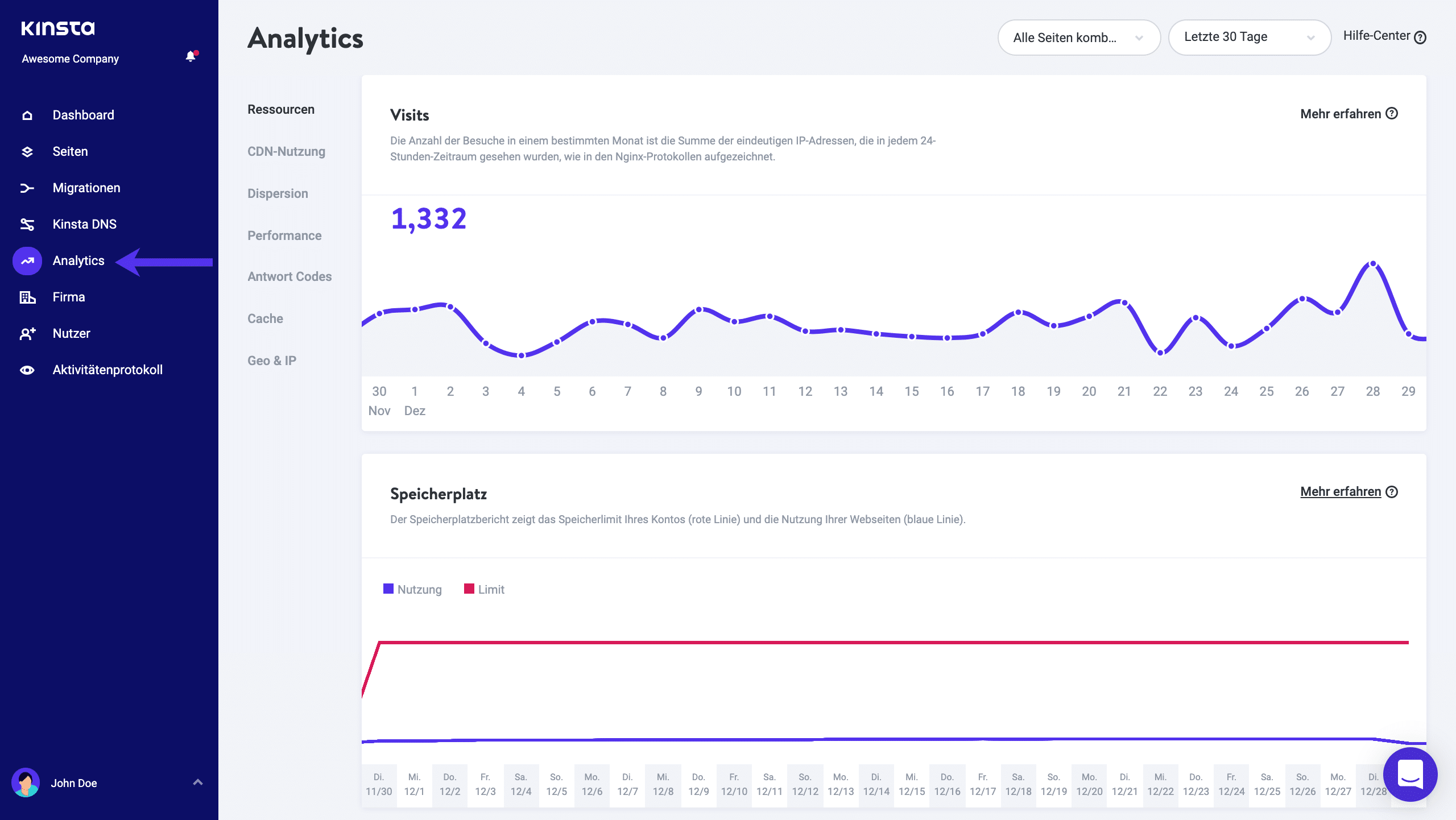
Task: Select the Nutzer icon
Action: [x=27, y=333]
